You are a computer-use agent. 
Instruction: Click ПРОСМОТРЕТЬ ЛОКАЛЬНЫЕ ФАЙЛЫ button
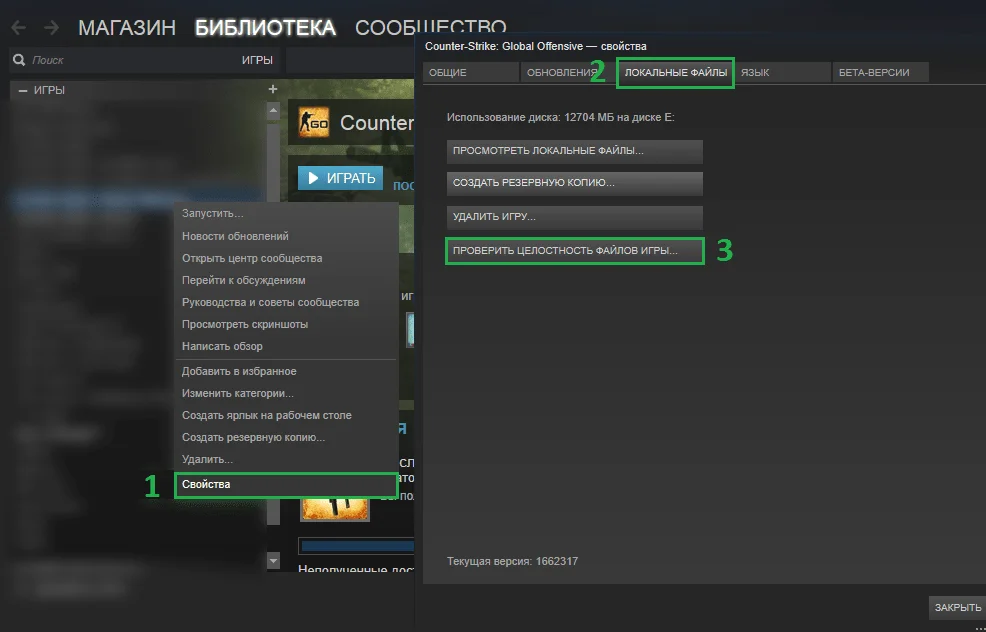pyautogui.click(x=575, y=152)
